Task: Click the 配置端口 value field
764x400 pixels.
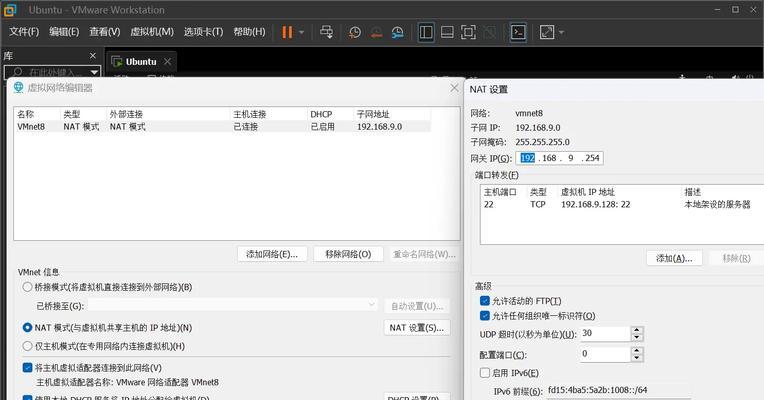Action: tap(605, 354)
